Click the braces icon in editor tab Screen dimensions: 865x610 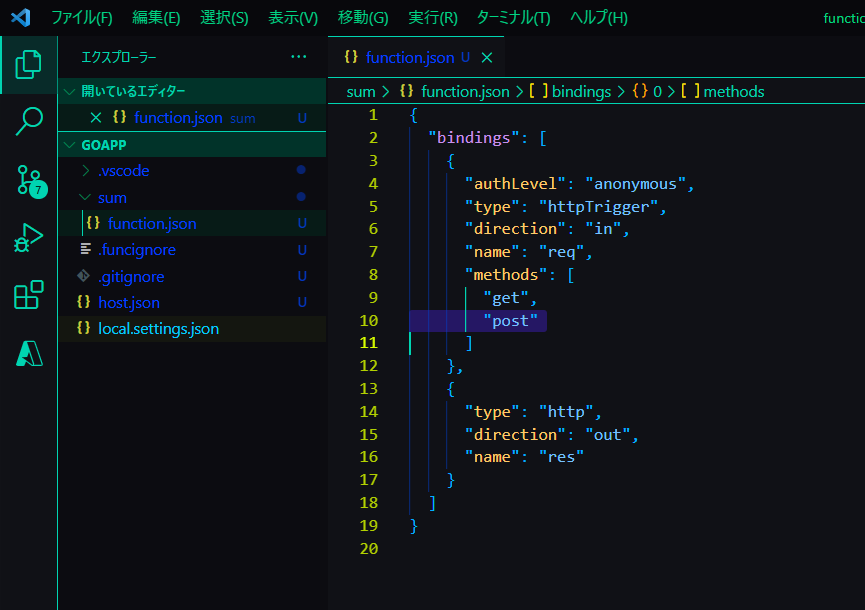coord(351,56)
